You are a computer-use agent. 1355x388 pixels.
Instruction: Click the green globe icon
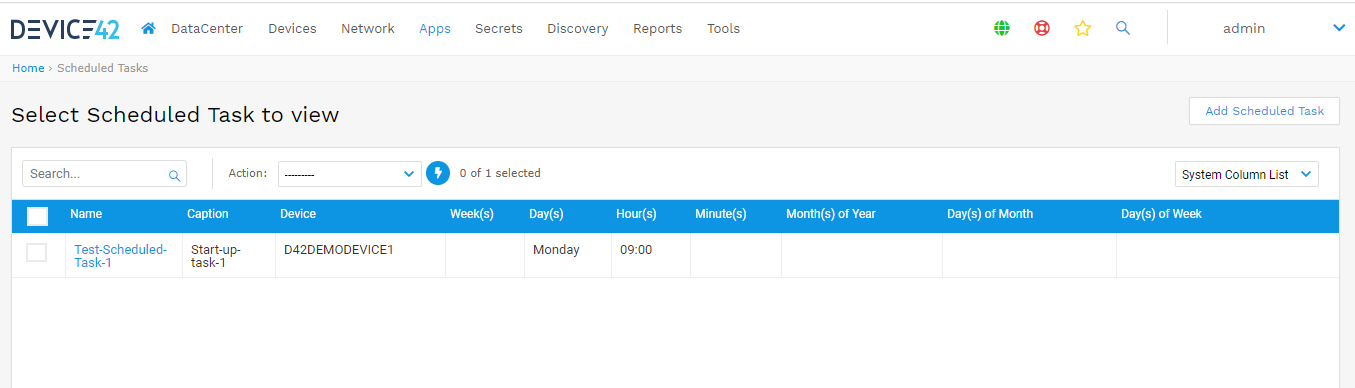1002,28
